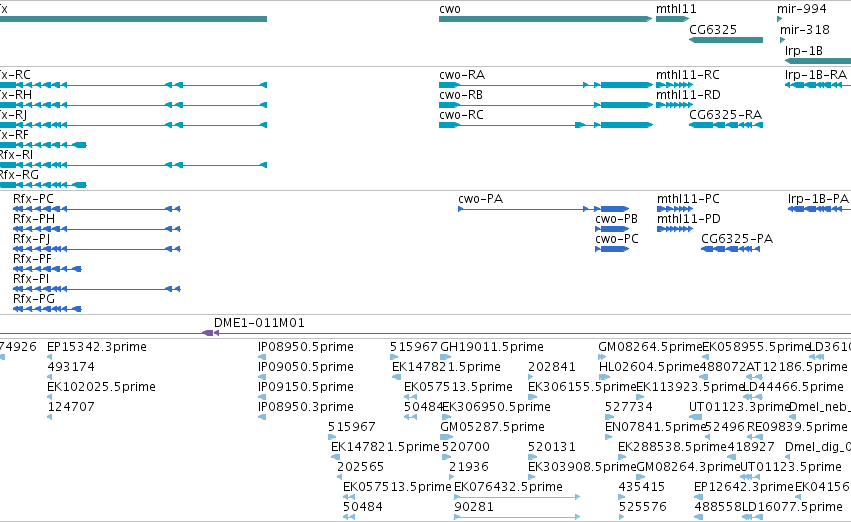Click the 21936 EST label

point(468,467)
